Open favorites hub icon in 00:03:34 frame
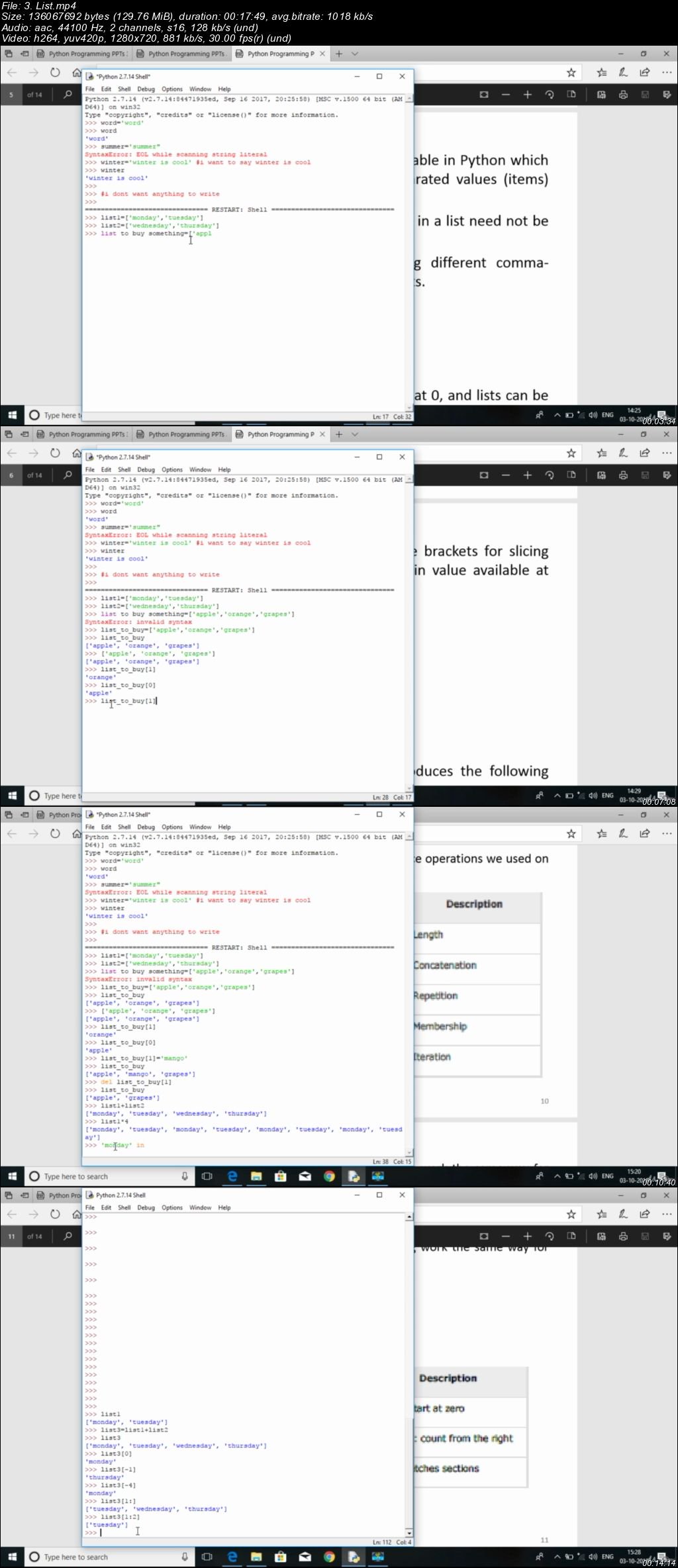 coord(601,73)
